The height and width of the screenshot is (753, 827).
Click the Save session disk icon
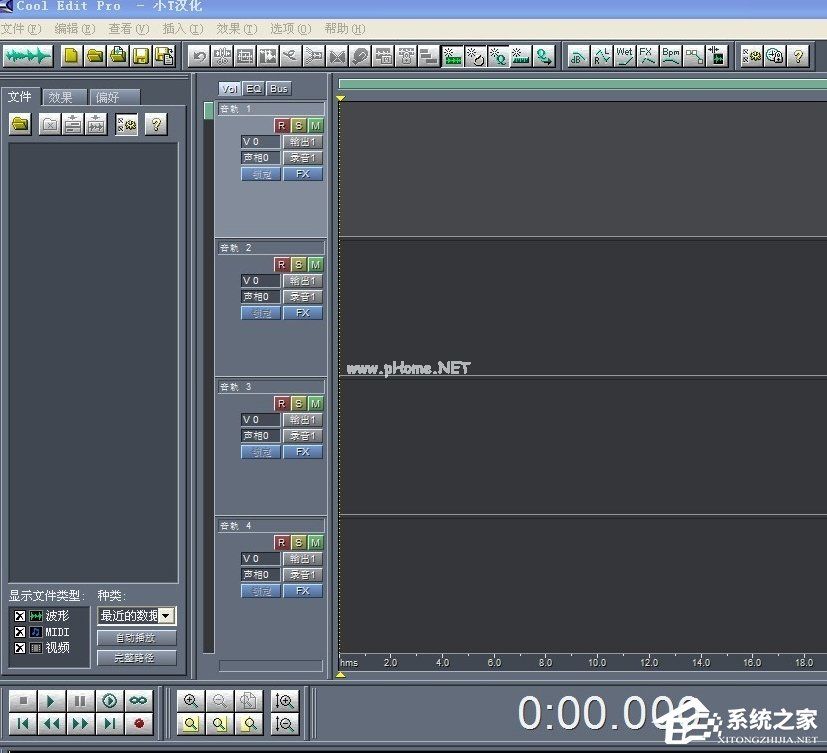pyautogui.click(x=141, y=56)
